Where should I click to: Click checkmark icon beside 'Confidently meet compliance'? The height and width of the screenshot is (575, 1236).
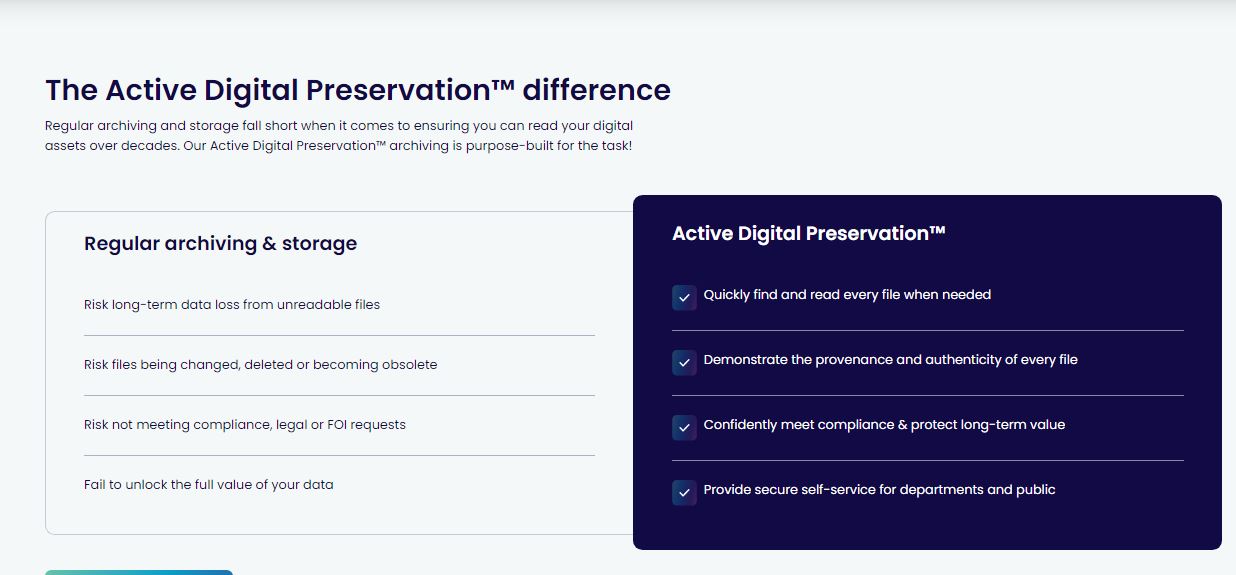pos(684,427)
